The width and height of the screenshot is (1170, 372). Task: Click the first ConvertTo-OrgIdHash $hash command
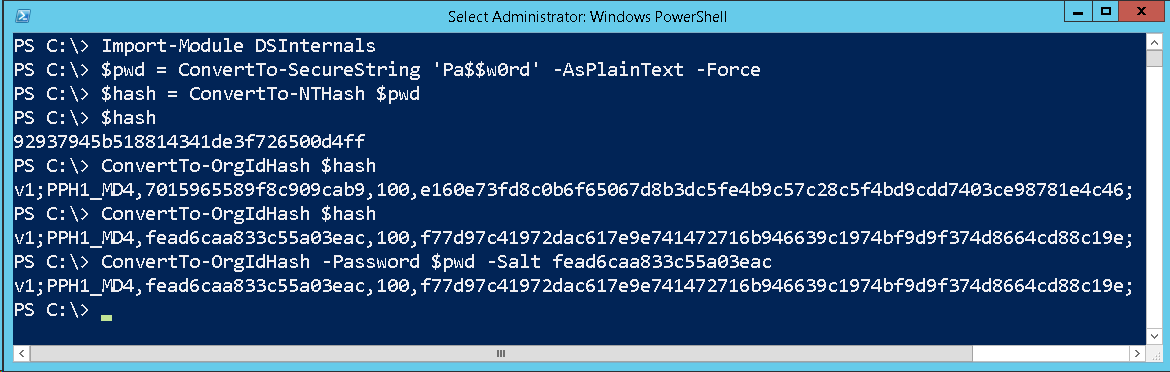coord(195,165)
